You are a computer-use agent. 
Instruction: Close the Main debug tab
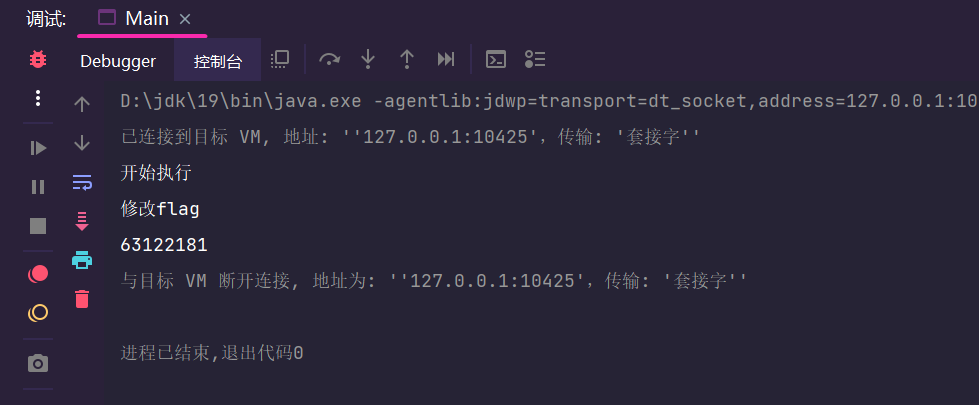pyautogui.click(x=185, y=19)
